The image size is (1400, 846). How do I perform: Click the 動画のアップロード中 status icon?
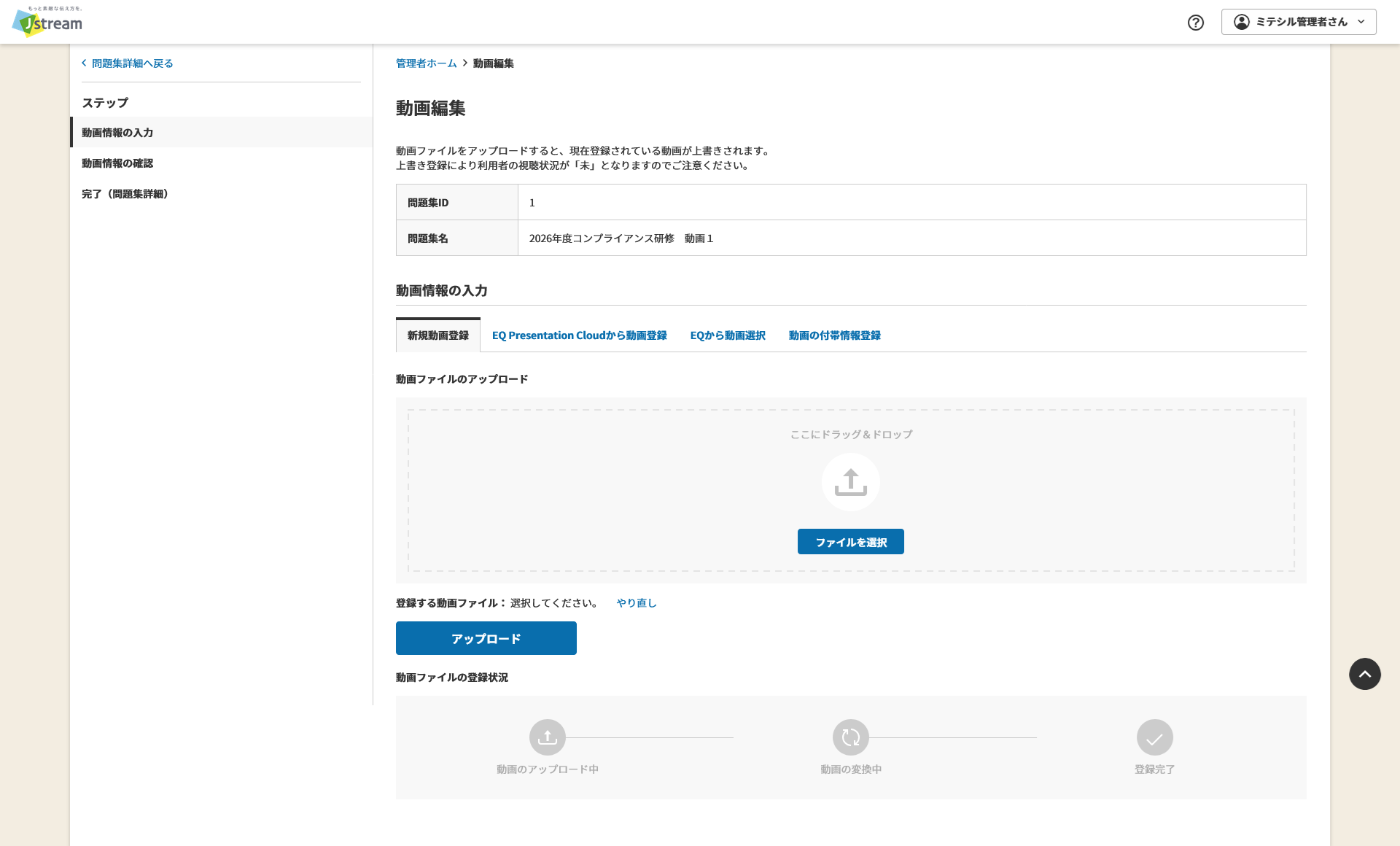pos(548,737)
